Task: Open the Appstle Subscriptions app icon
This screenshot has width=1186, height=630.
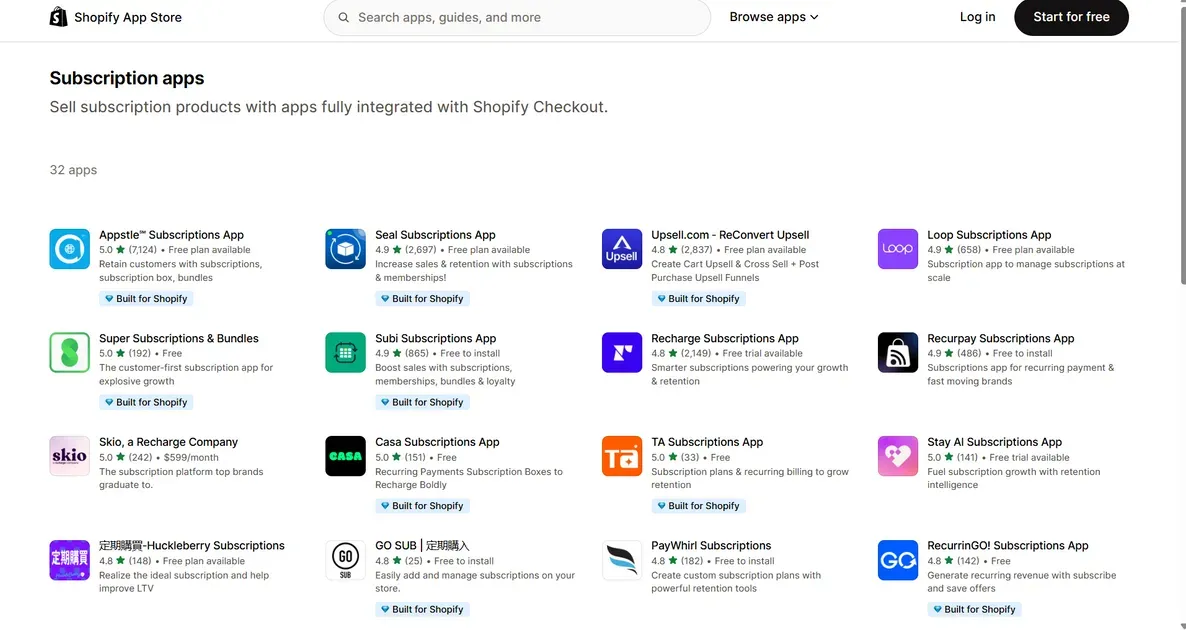Action: pyautogui.click(x=70, y=249)
